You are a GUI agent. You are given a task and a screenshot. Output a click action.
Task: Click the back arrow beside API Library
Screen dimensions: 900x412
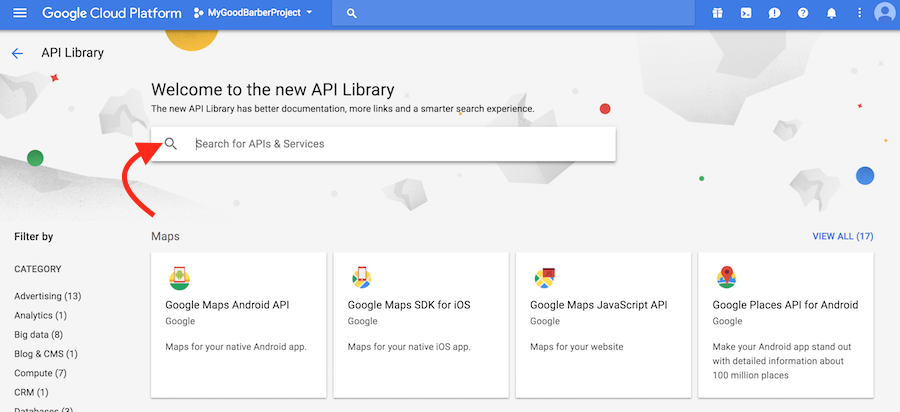pos(17,53)
